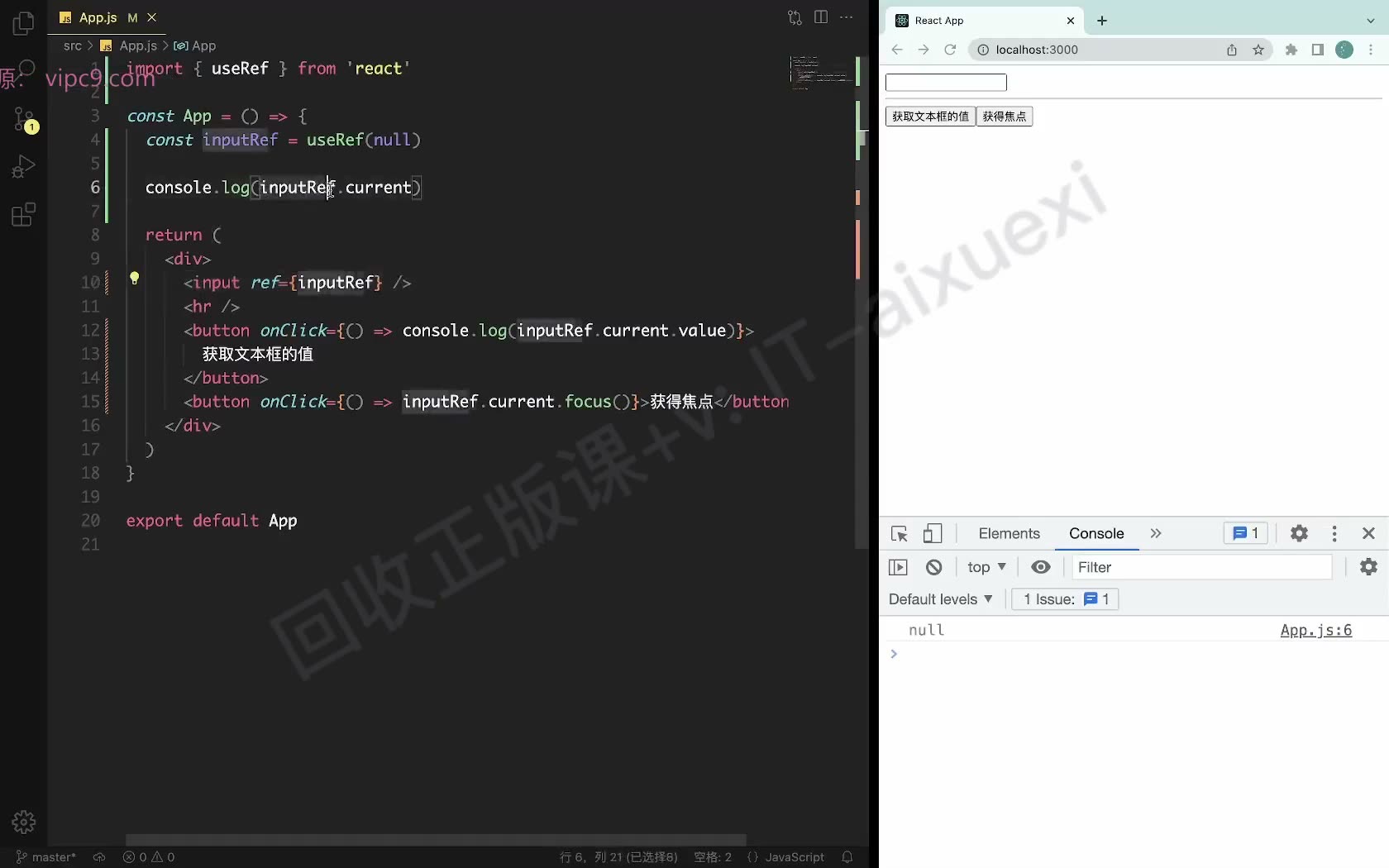This screenshot has height=868, width=1389.
Task: Expand the Default levels dropdown
Action: (940, 599)
